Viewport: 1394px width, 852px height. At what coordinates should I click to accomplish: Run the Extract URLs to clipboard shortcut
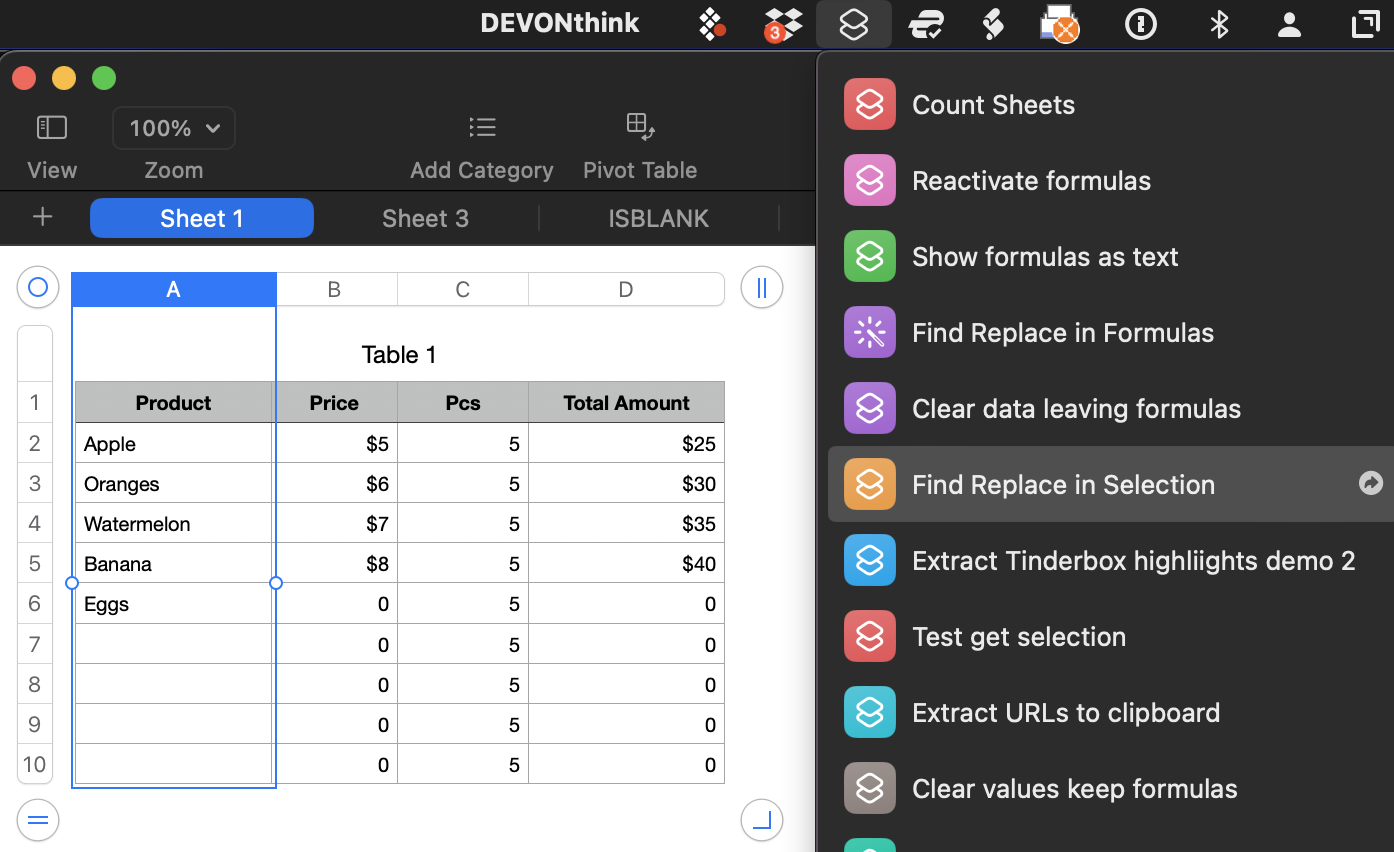1110,713
